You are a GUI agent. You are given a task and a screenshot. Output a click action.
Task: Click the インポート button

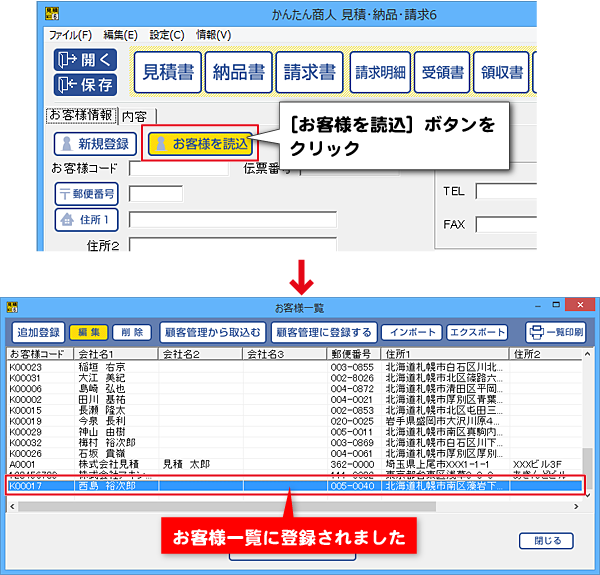point(412,332)
